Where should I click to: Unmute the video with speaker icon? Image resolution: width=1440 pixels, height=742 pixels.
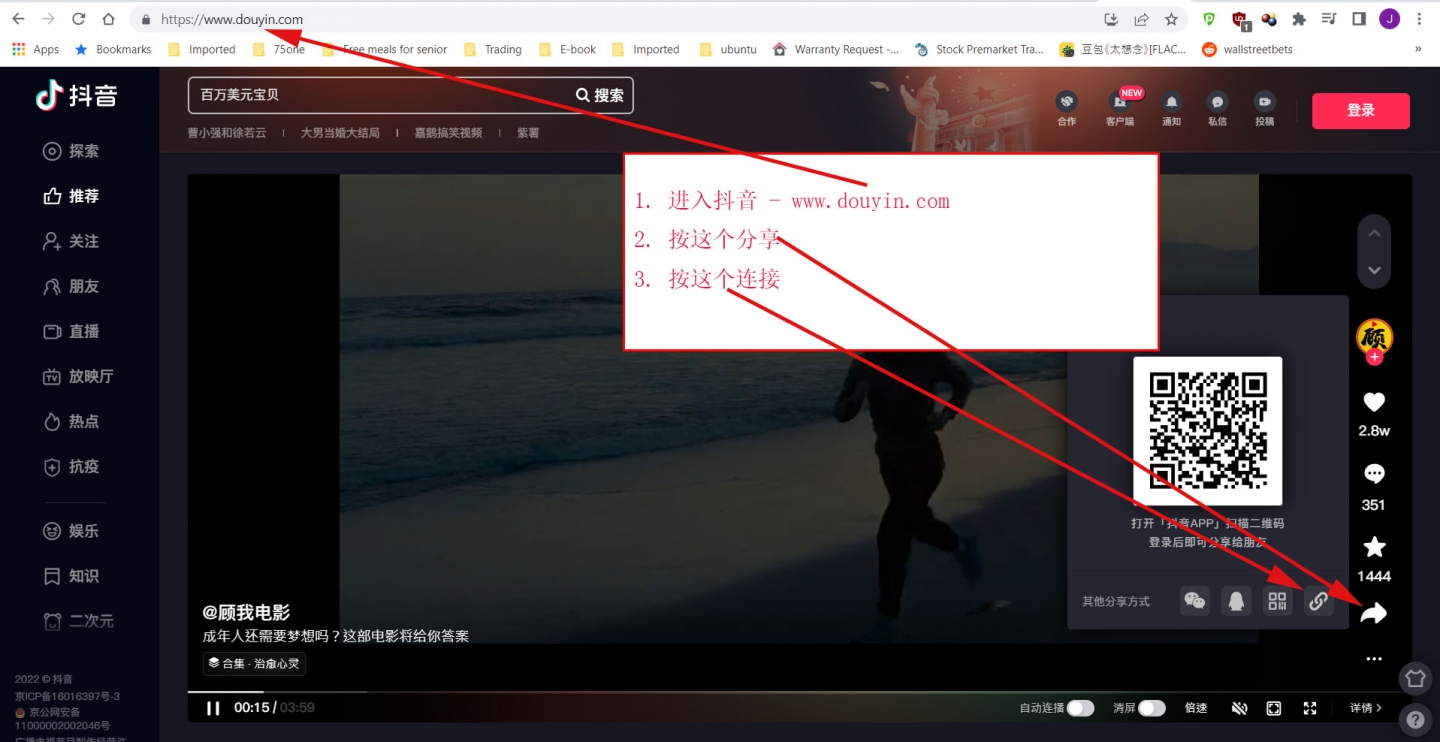coord(1239,708)
